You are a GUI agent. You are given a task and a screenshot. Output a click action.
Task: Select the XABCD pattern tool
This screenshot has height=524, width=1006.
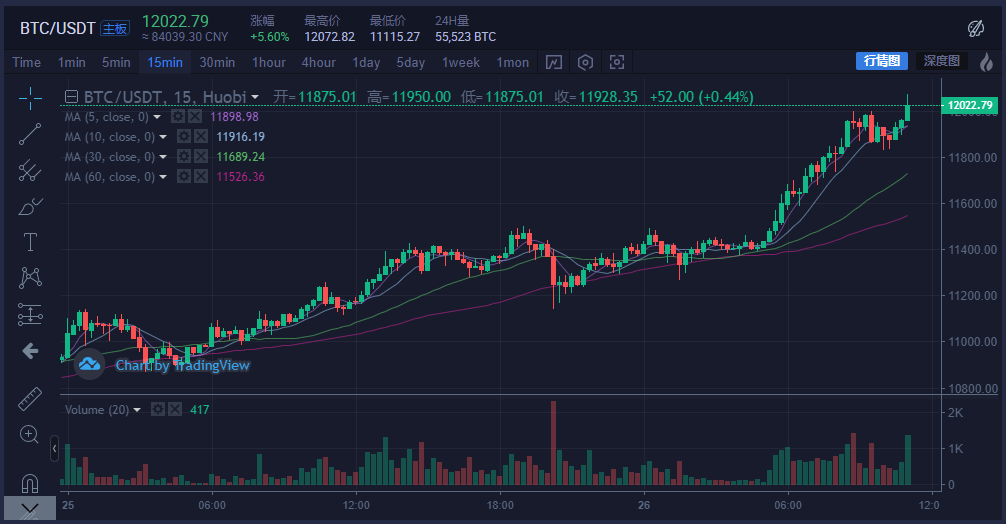click(30, 278)
